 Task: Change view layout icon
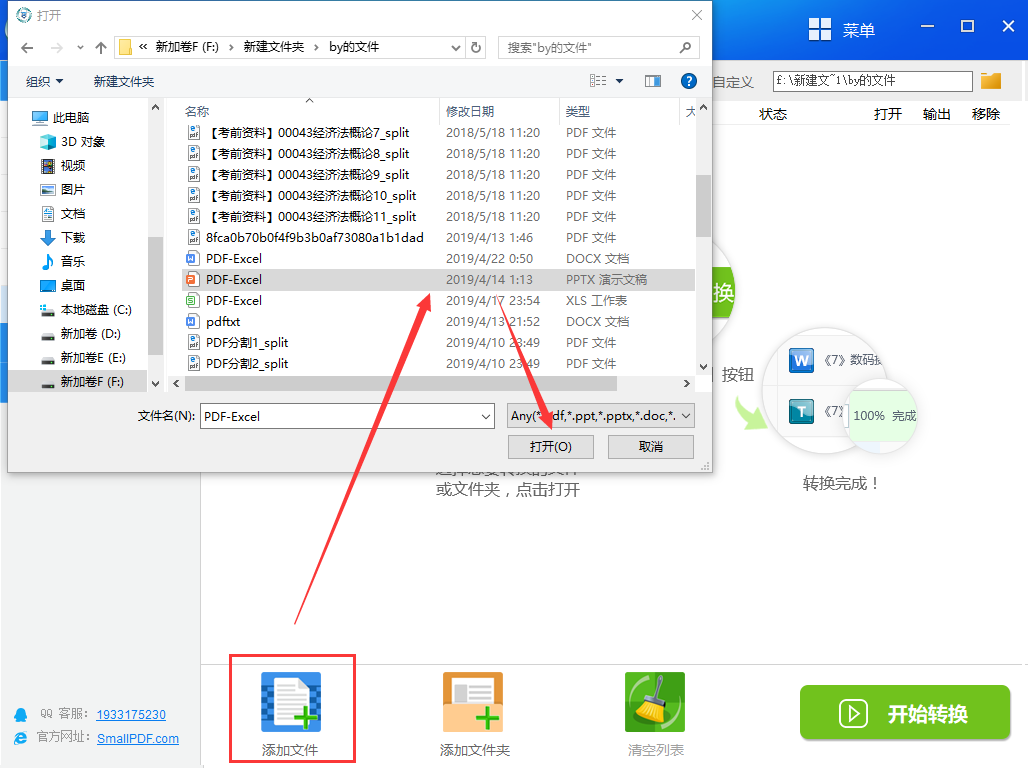[597, 81]
